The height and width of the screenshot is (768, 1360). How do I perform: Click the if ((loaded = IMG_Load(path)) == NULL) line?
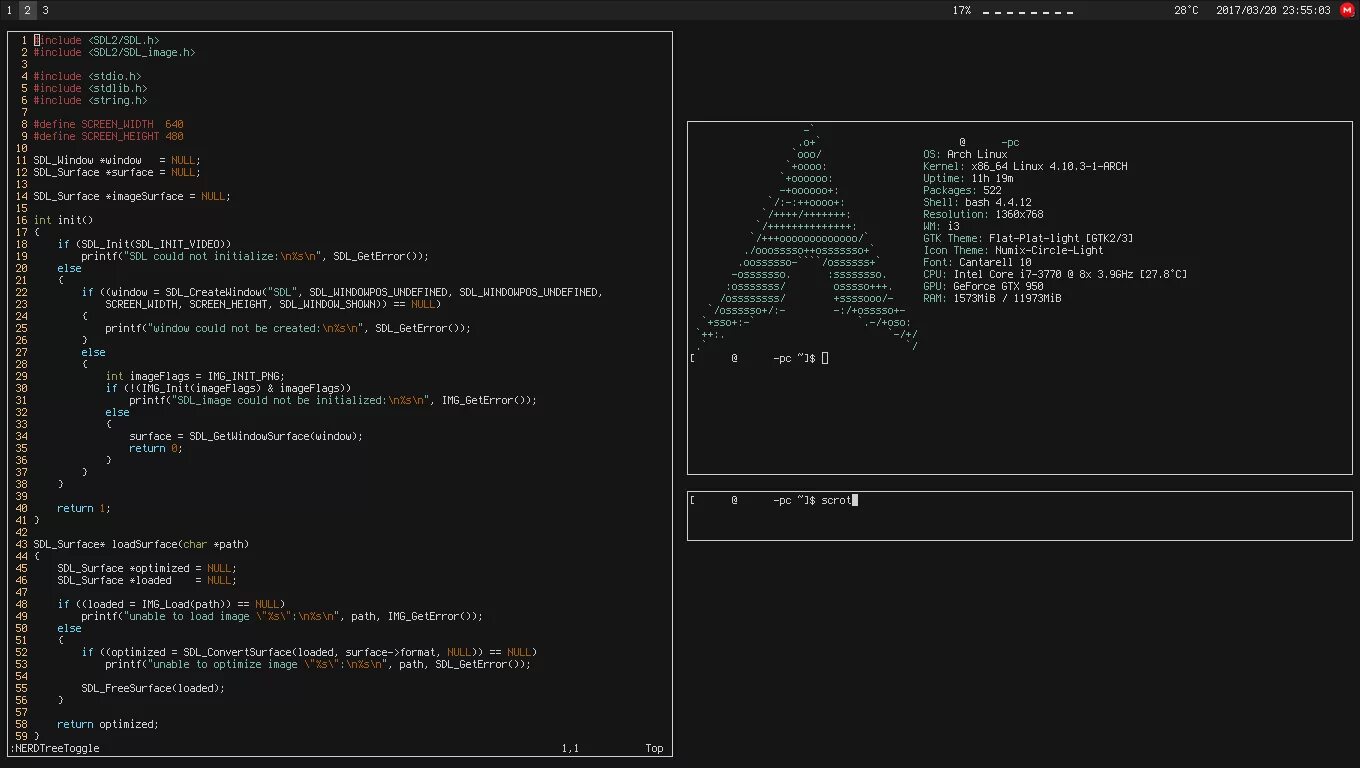coord(171,604)
